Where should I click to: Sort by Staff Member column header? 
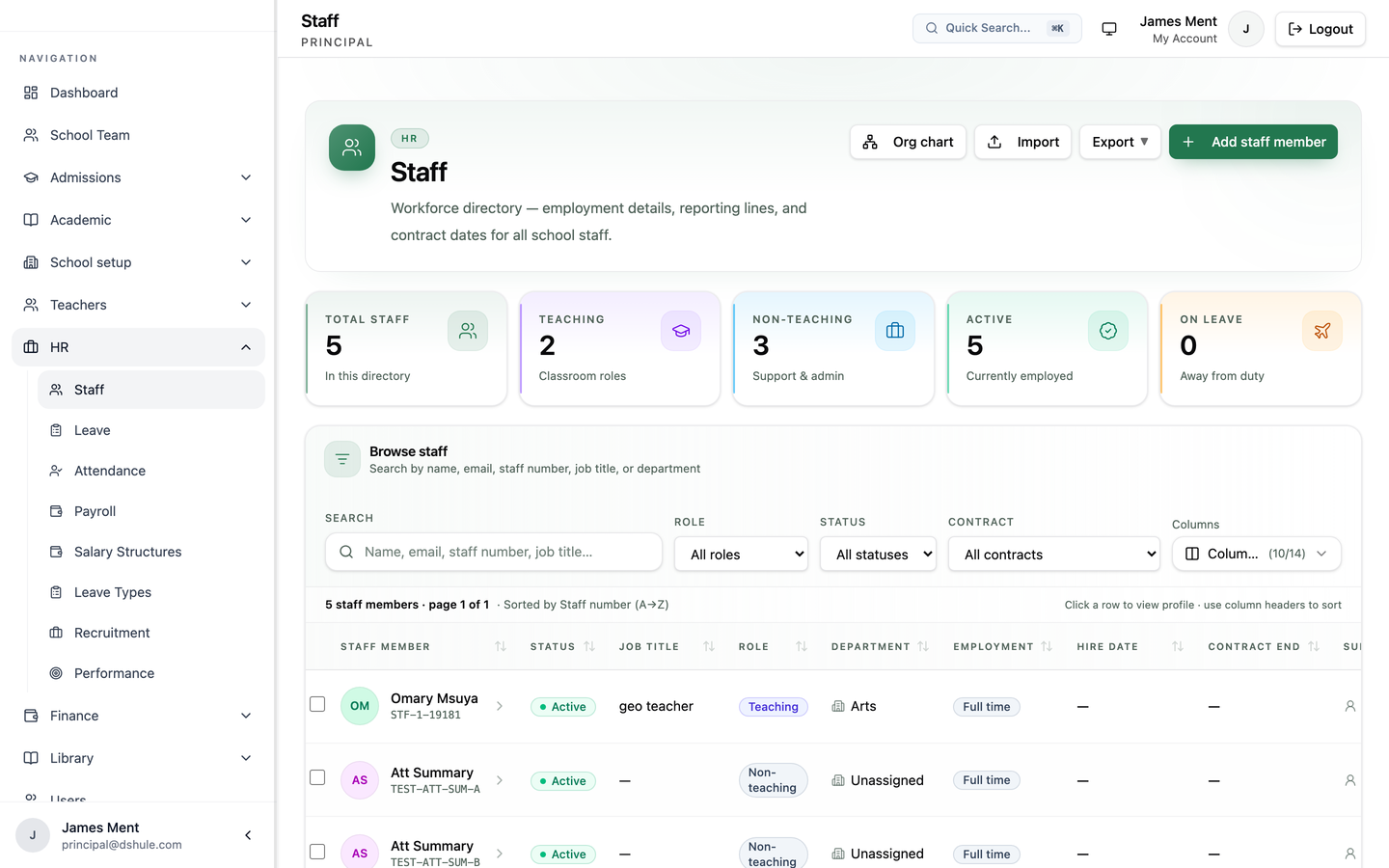coord(422,646)
